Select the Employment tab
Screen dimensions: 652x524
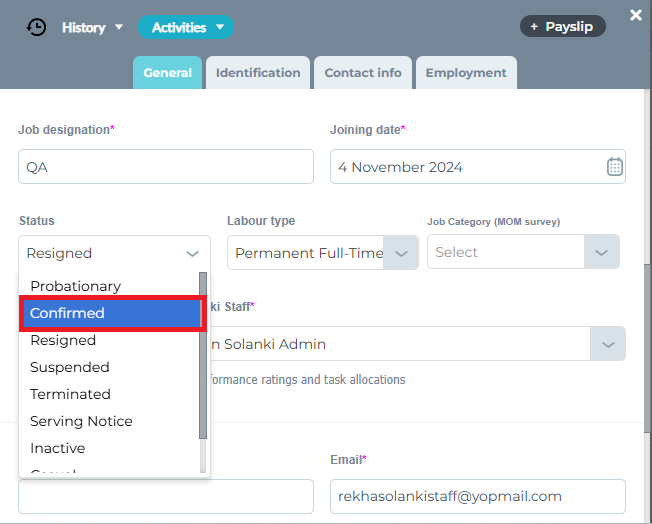(x=466, y=73)
